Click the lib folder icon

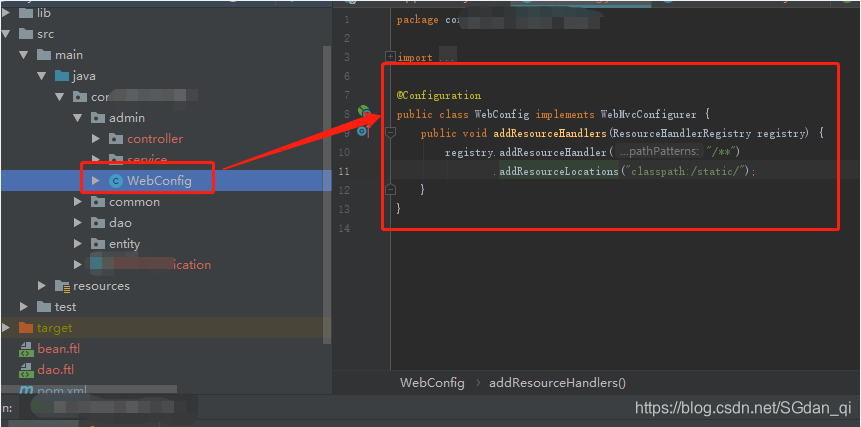pyautogui.click(x=26, y=12)
